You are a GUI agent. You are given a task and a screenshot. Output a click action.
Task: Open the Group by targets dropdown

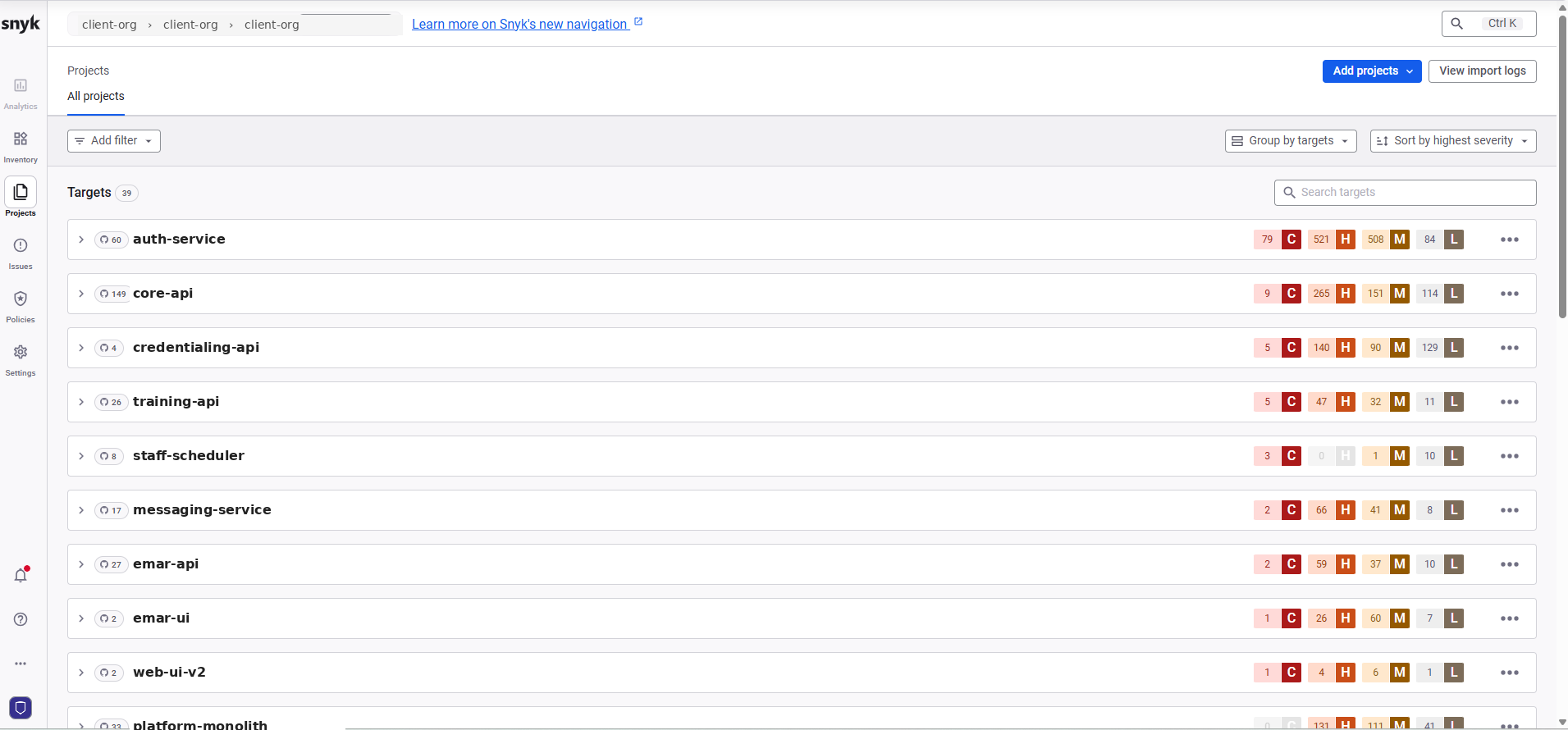[1291, 141]
